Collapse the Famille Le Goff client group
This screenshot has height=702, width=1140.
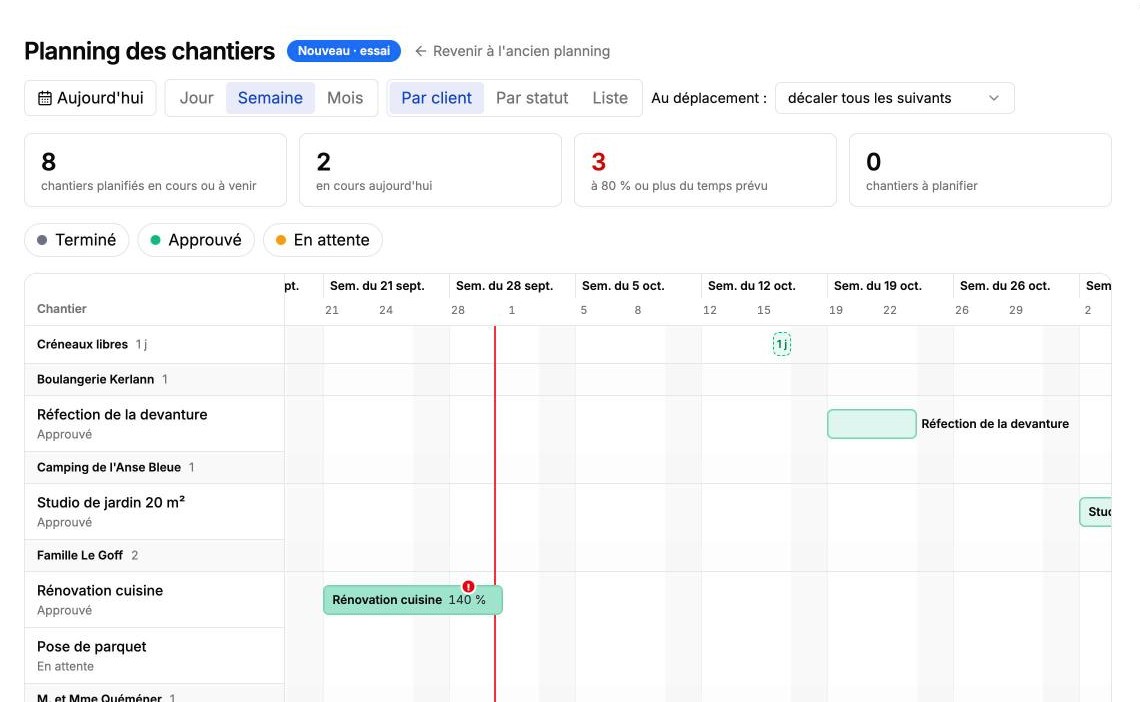tap(154, 555)
